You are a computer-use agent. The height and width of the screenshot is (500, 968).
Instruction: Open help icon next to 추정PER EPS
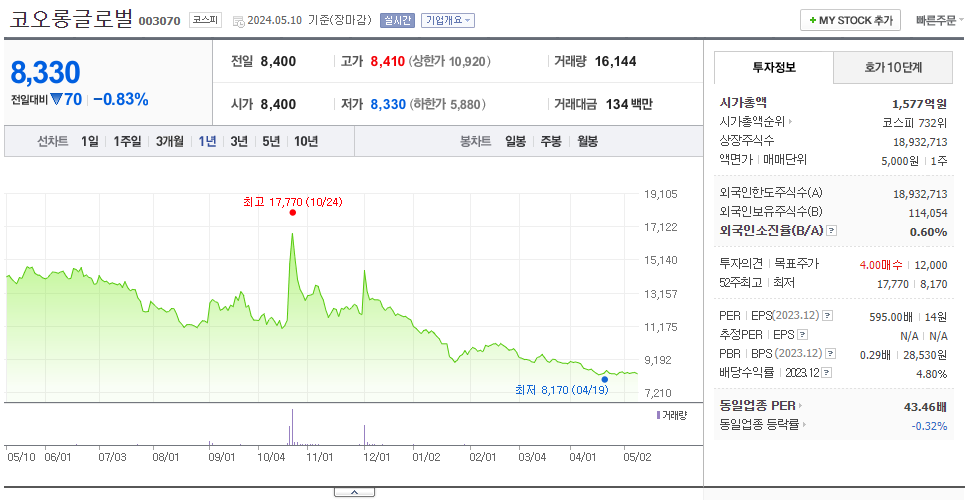(x=802, y=335)
